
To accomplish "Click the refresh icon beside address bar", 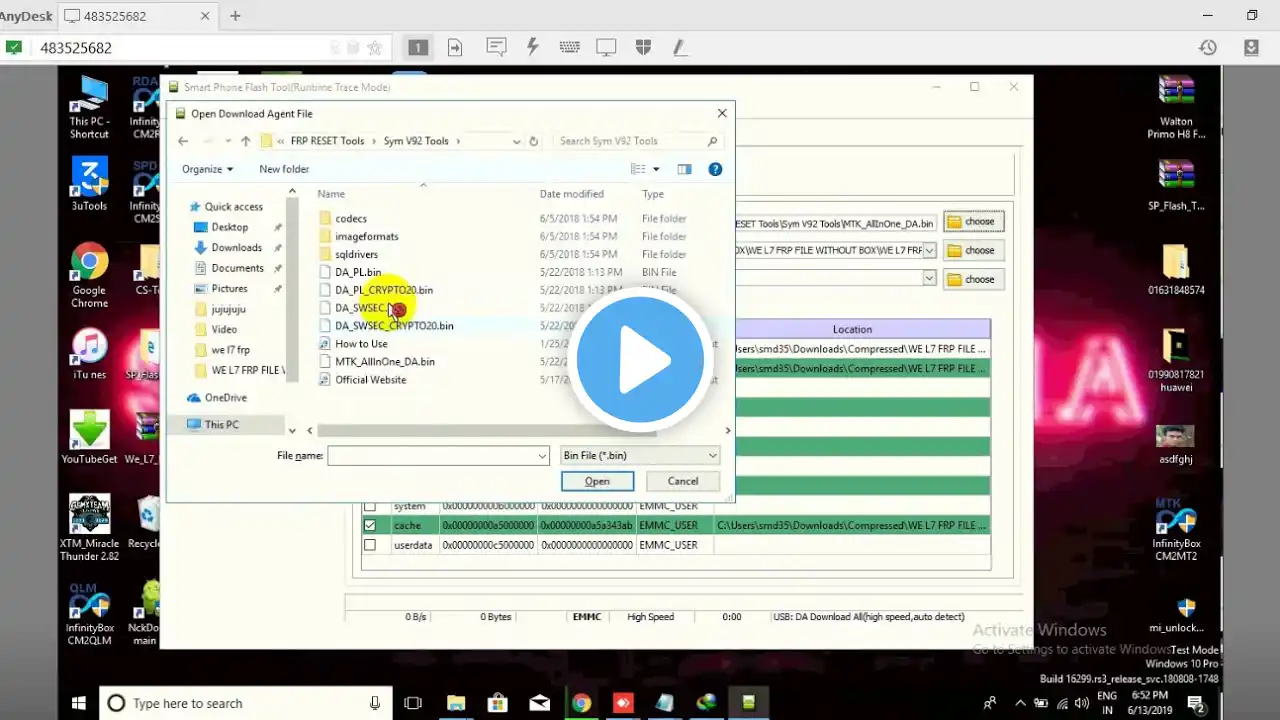I will tap(533, 141).
